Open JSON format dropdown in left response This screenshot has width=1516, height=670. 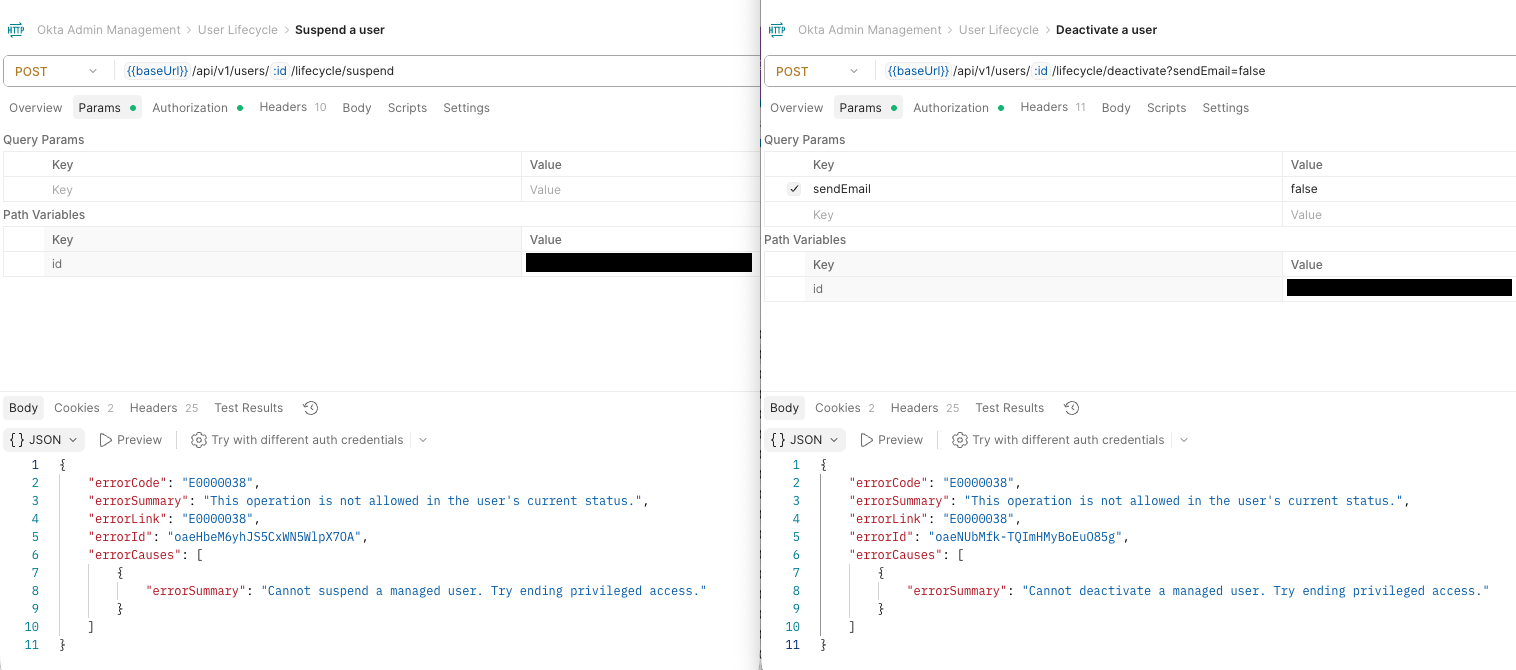(x=44, y=440)
